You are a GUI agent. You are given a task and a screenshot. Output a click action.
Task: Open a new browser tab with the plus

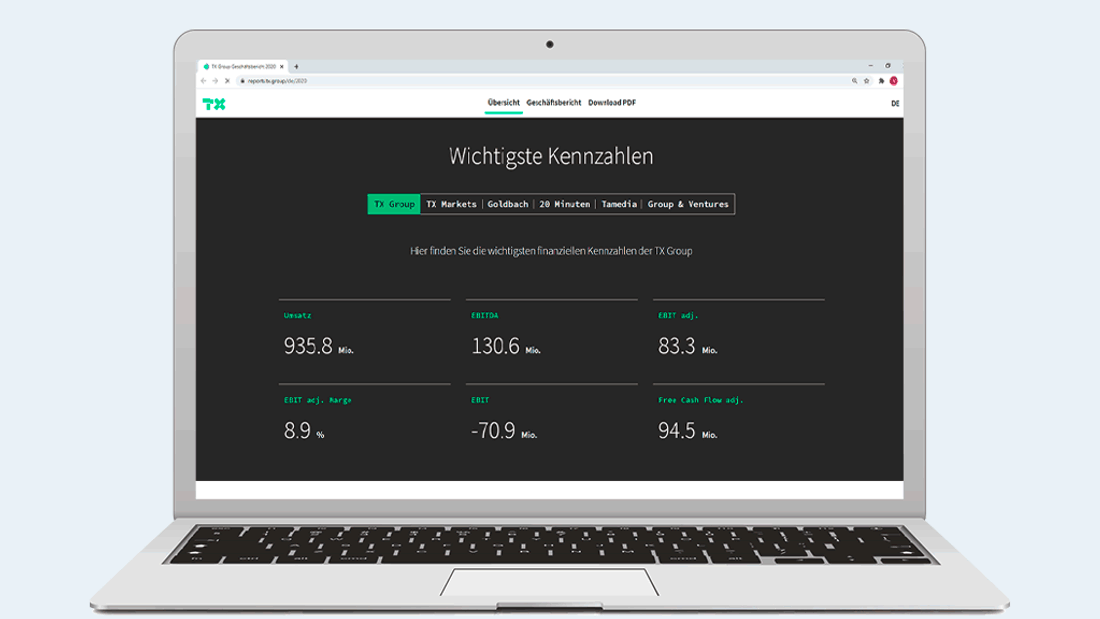point(298,65)
